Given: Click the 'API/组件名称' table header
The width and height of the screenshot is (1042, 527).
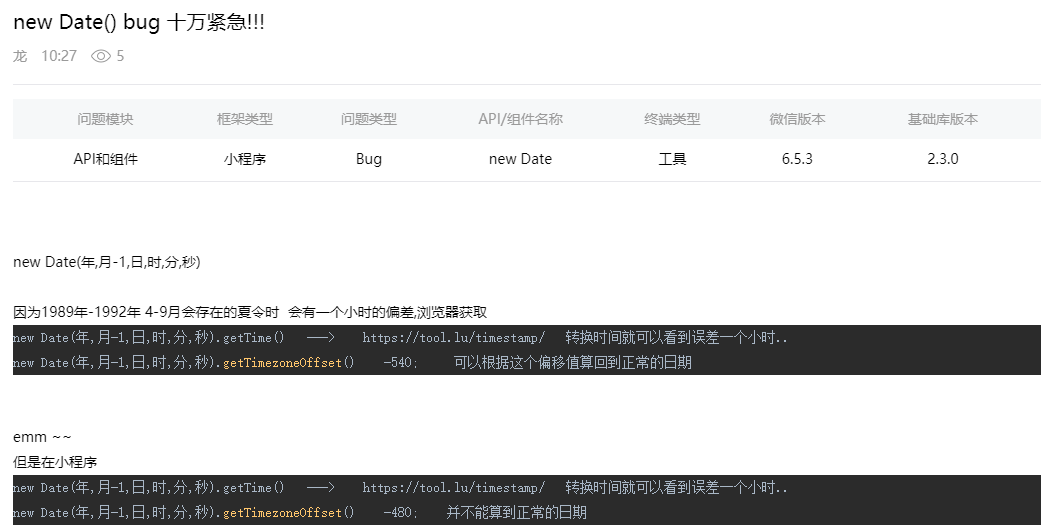Looking at the screenshot, I should coord(520,119).
